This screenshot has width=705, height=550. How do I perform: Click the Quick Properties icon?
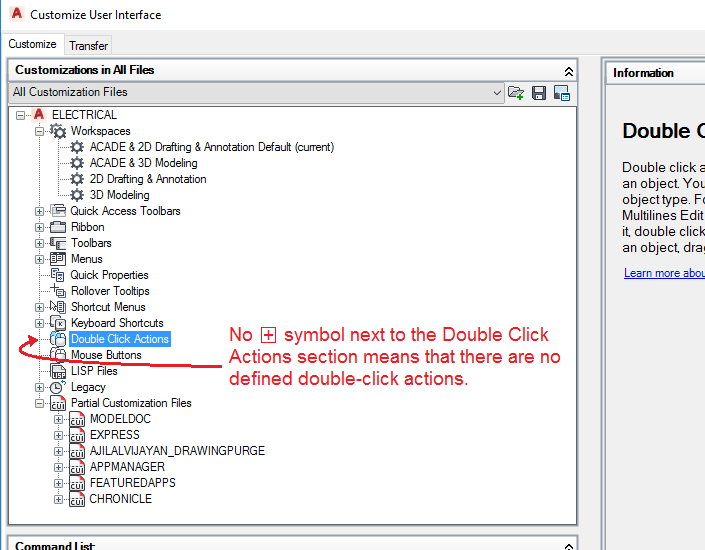pos(58,275)
